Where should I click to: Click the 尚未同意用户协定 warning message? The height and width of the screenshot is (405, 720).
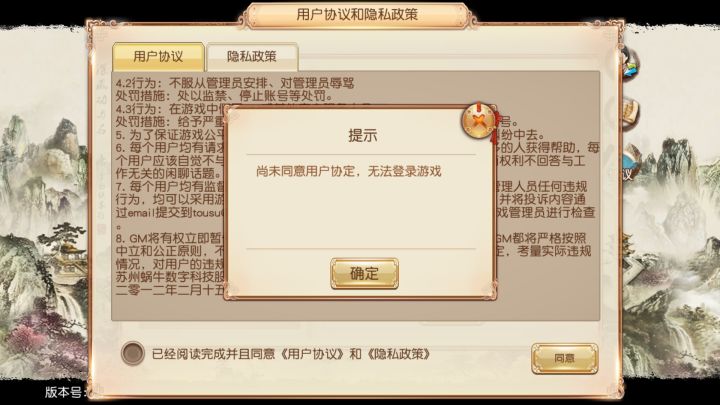[x=349, y=171]
